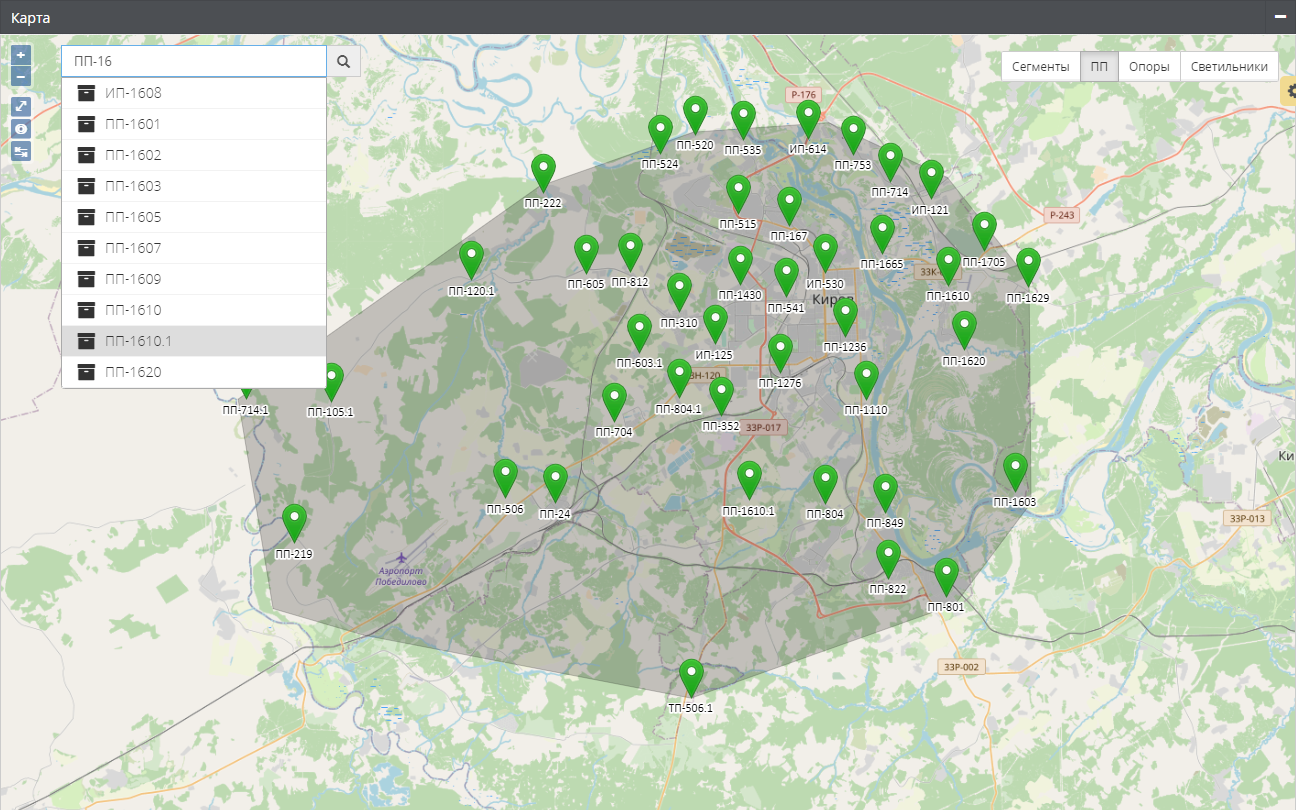1296x810 pixels.
Task: Select ИП-1608 in the dropdown list
Action: [x=133, y=93]
